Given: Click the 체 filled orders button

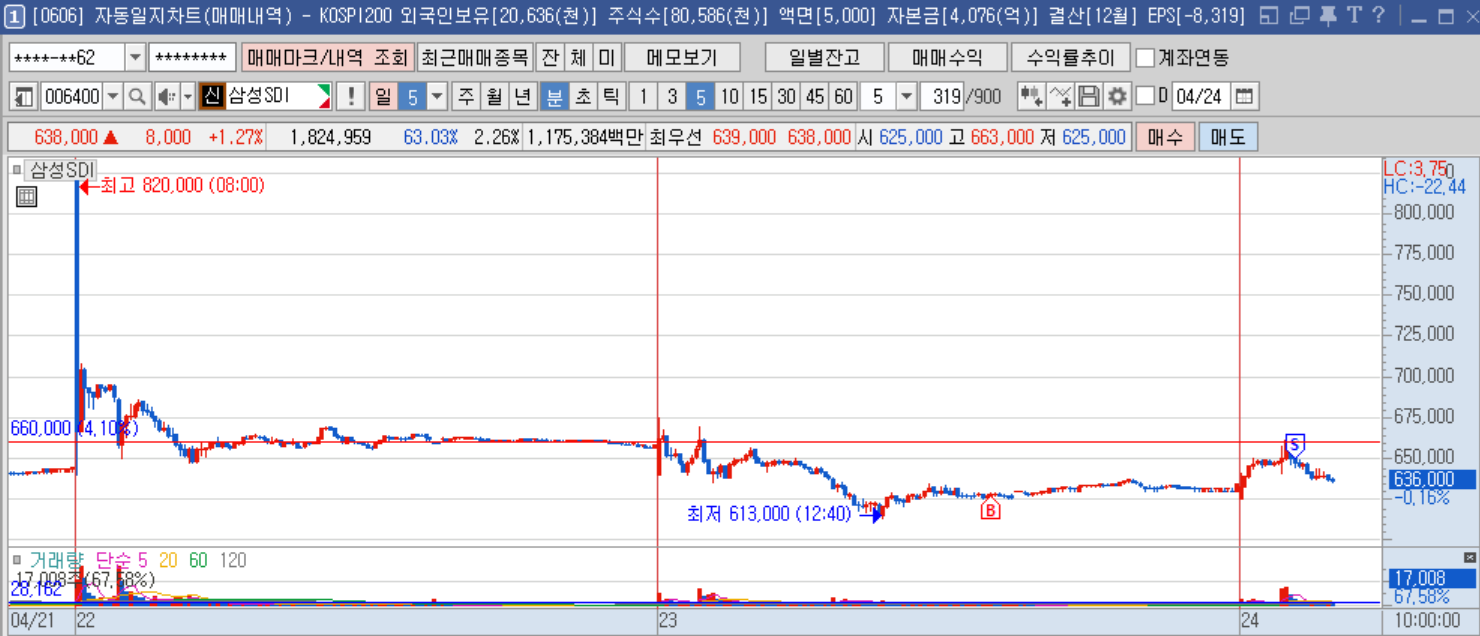Looking at the screenshot, I should [x=578, y=58].
